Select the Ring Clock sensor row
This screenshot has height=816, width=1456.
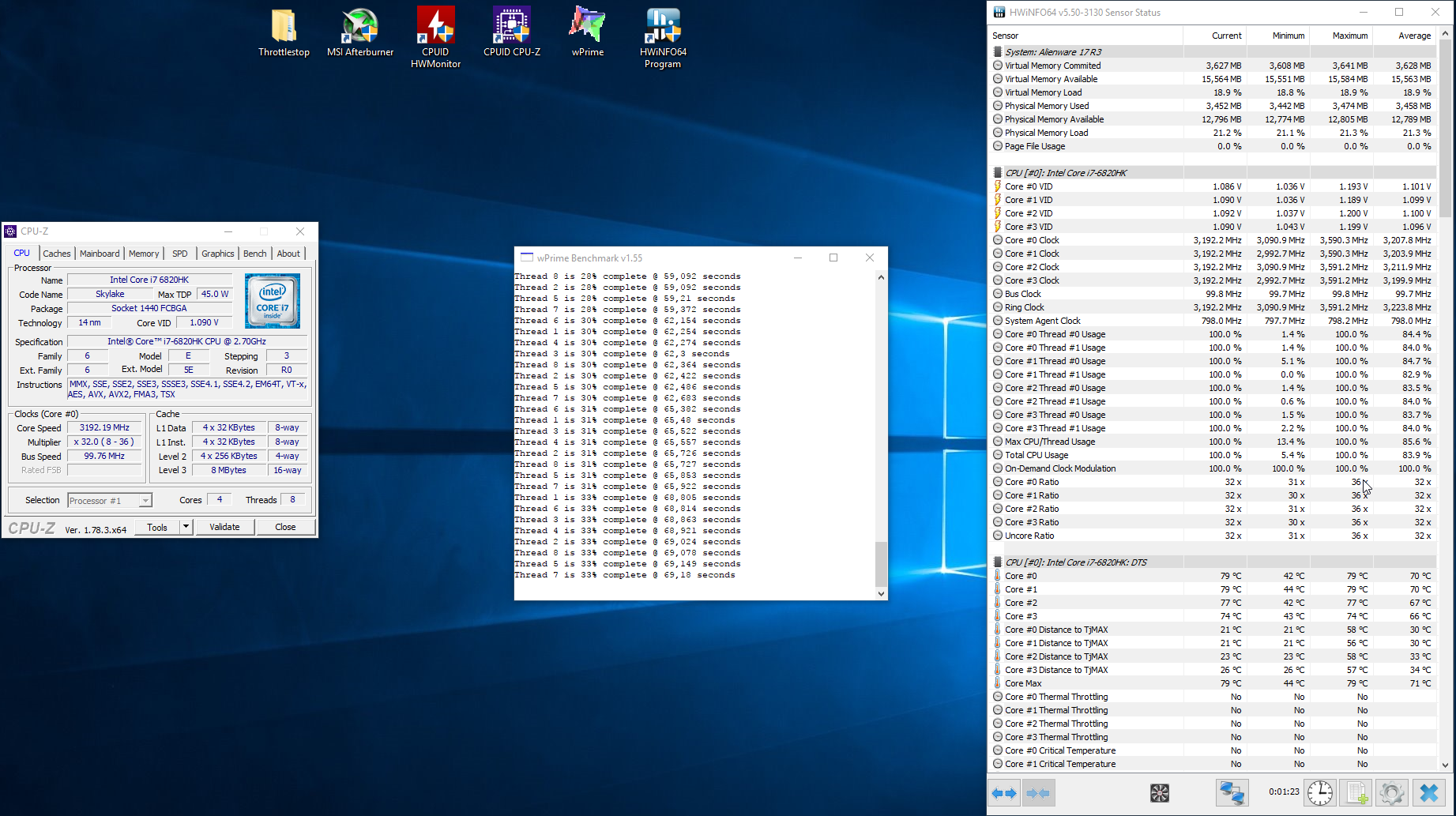(1213, 307)
